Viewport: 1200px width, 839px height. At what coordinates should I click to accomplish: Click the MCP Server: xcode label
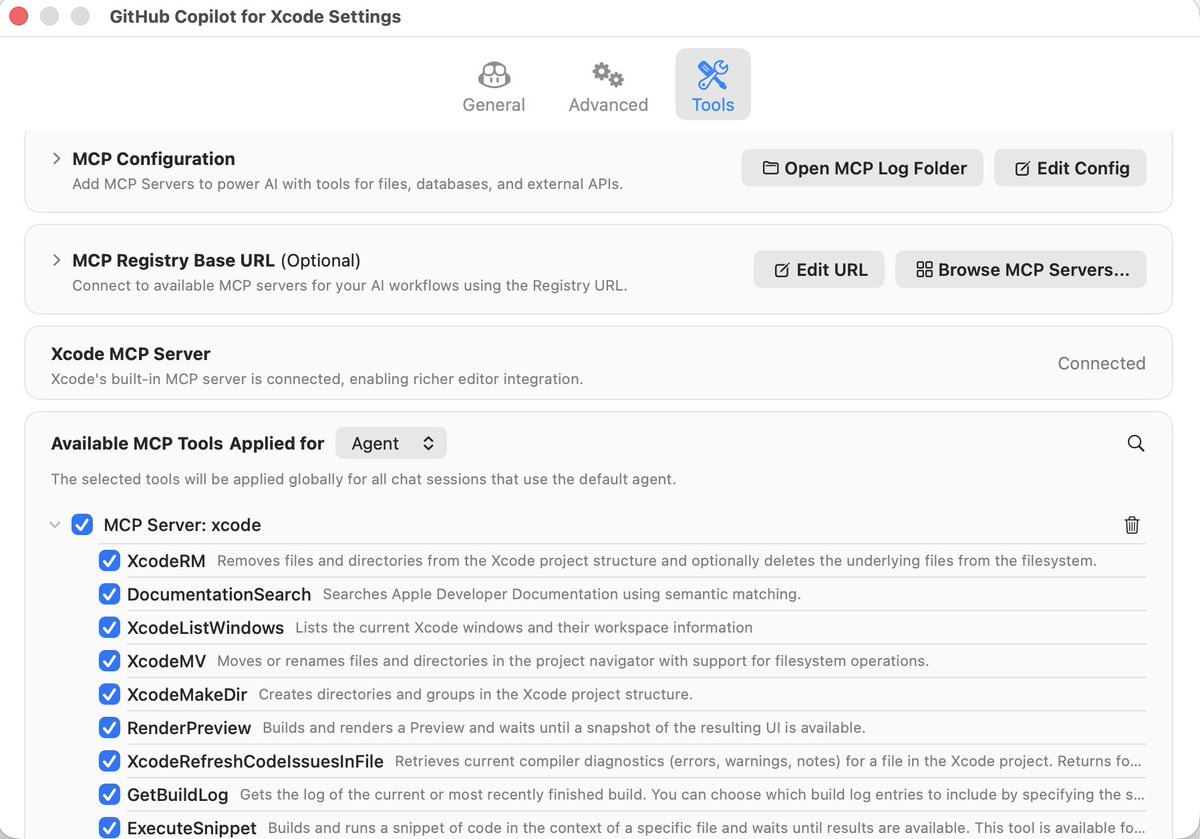(182, 525)
